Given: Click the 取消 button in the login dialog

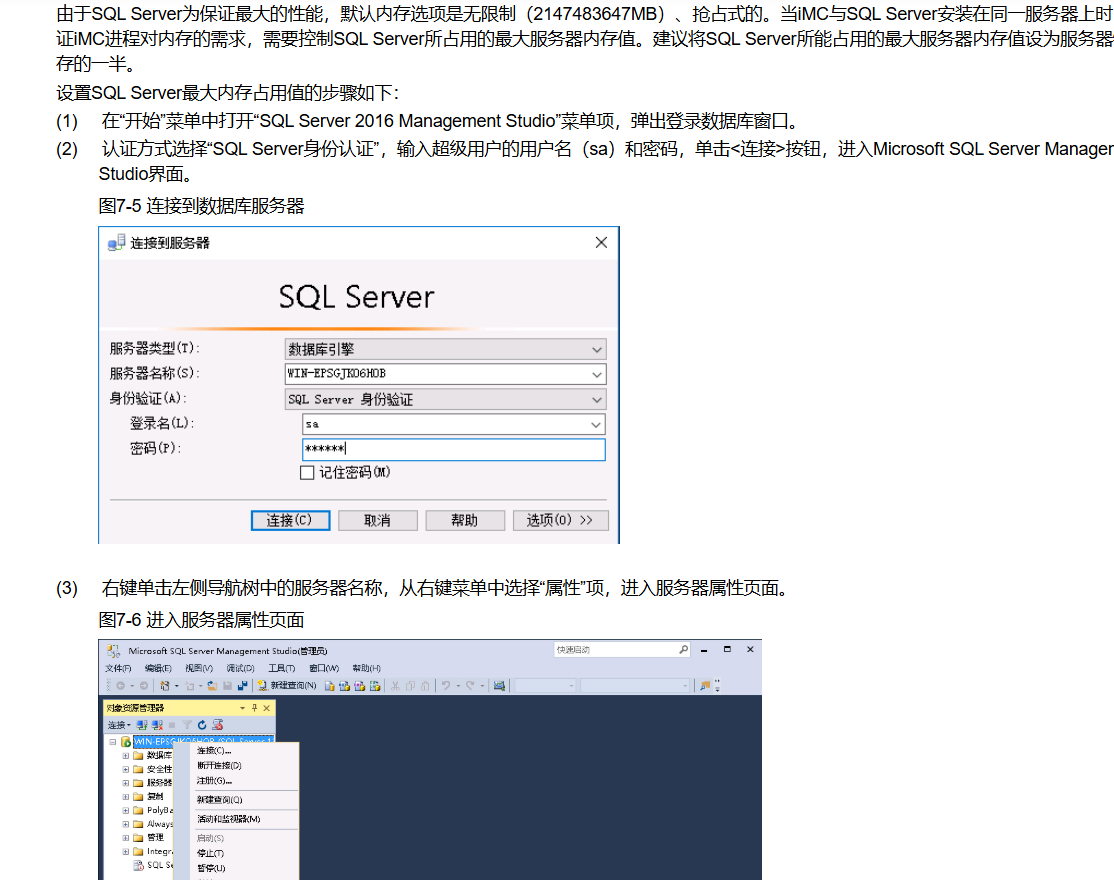Looking at the screenshot, I should point(377,521).
